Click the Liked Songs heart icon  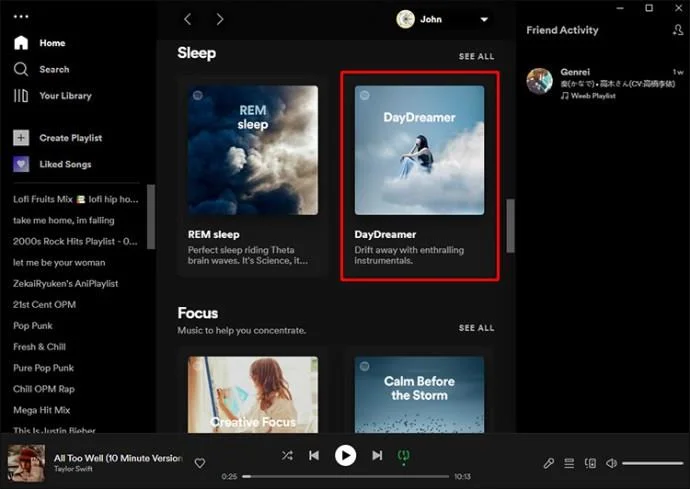(x=21, y=164)
